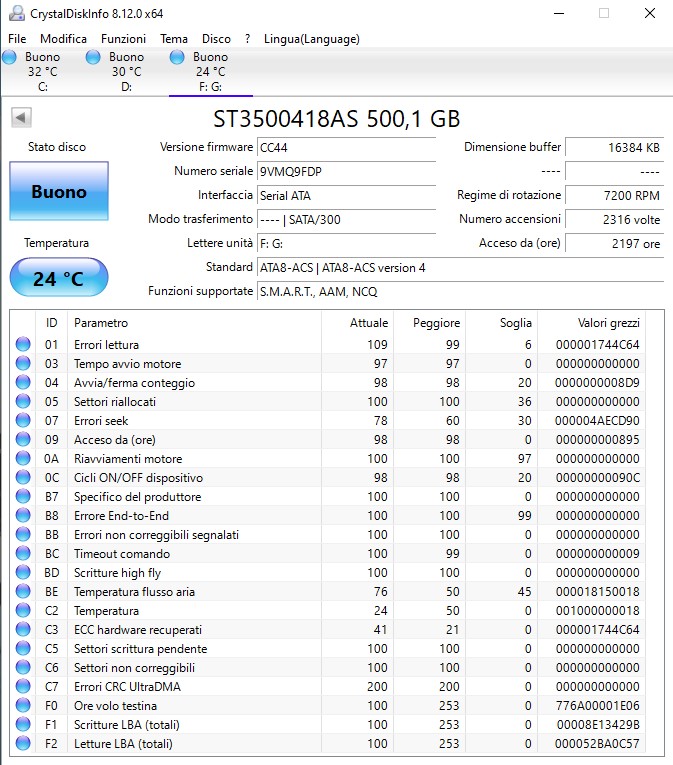
Task: Click raw value 000004AECD90 of Errori seek
Action: click(597, 421)
